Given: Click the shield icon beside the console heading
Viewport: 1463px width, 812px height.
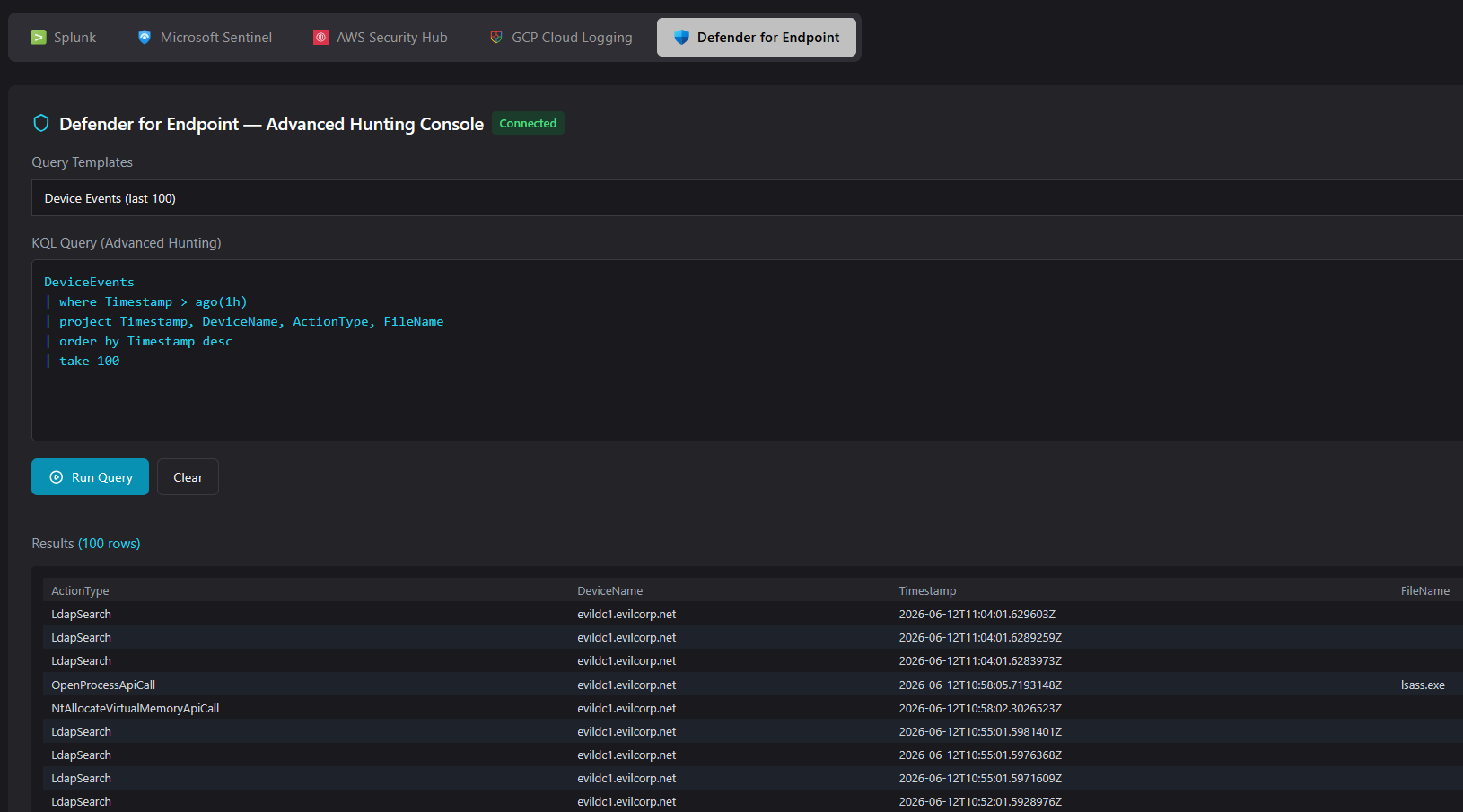Looking at the screenshot, I should pos(41,123).
